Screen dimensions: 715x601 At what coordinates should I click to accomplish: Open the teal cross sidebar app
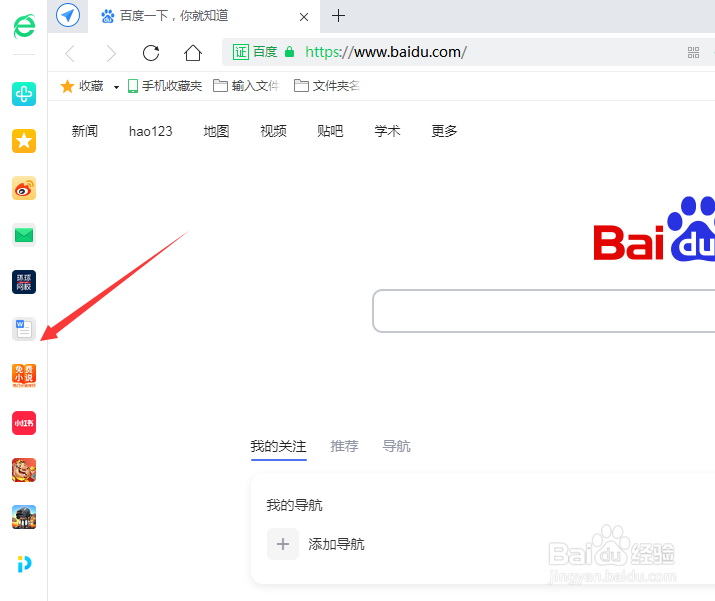pyautogui.click(x=24, y=94)
